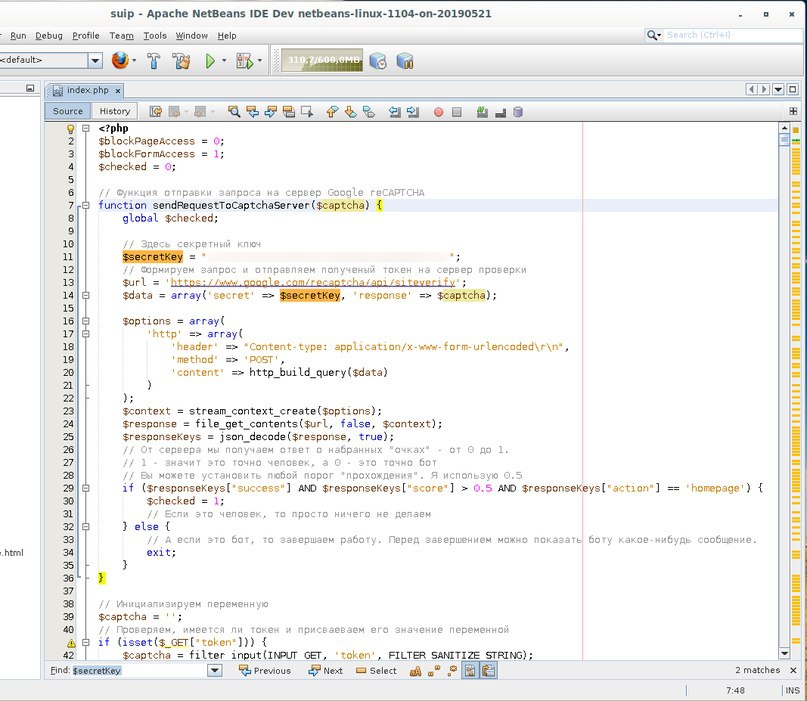Start macro recording with the red circle
This screenshot has height=701, width=807.
[x=439, y=112]
